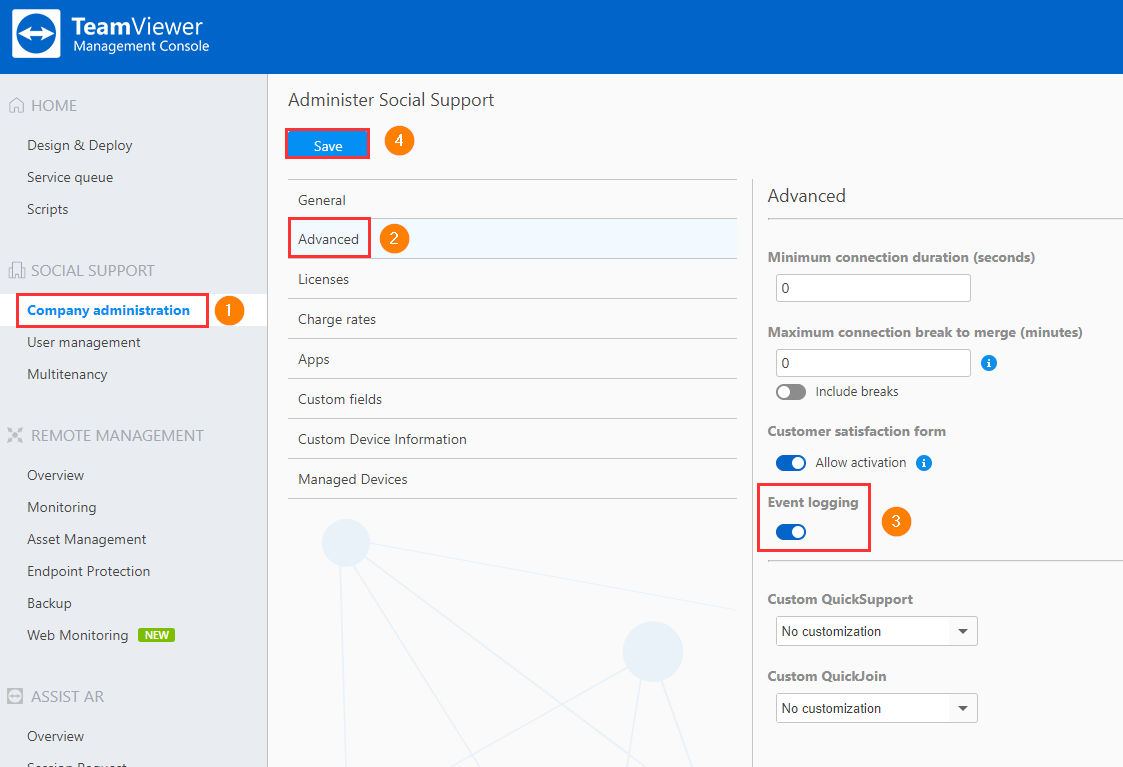This screenshot has height=767, width=1123.
Task: Expand the Custom QuickJoin dropdown
Action: click(x=876, y=709)
